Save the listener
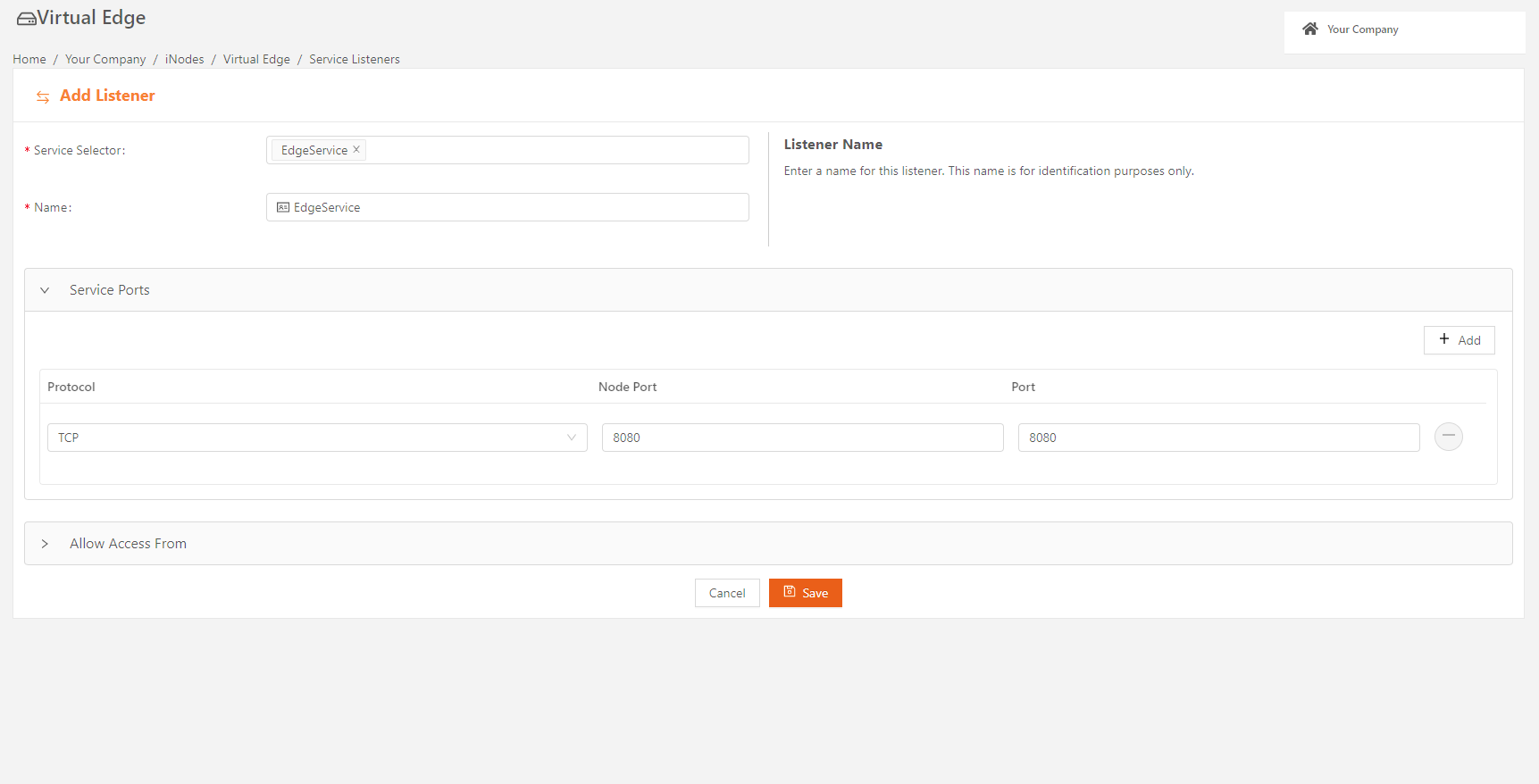The height and width of the screenshot is (784, 1539). (x=806, y=593)
